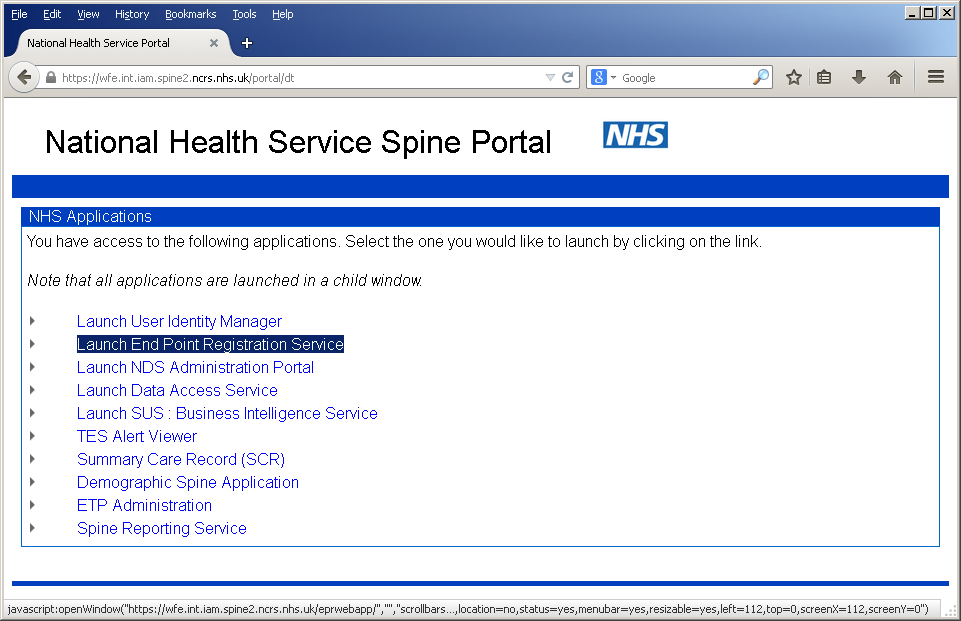Launch Data Access Service link
This screenshot has height=621, width=961.
tap(177, 391)
